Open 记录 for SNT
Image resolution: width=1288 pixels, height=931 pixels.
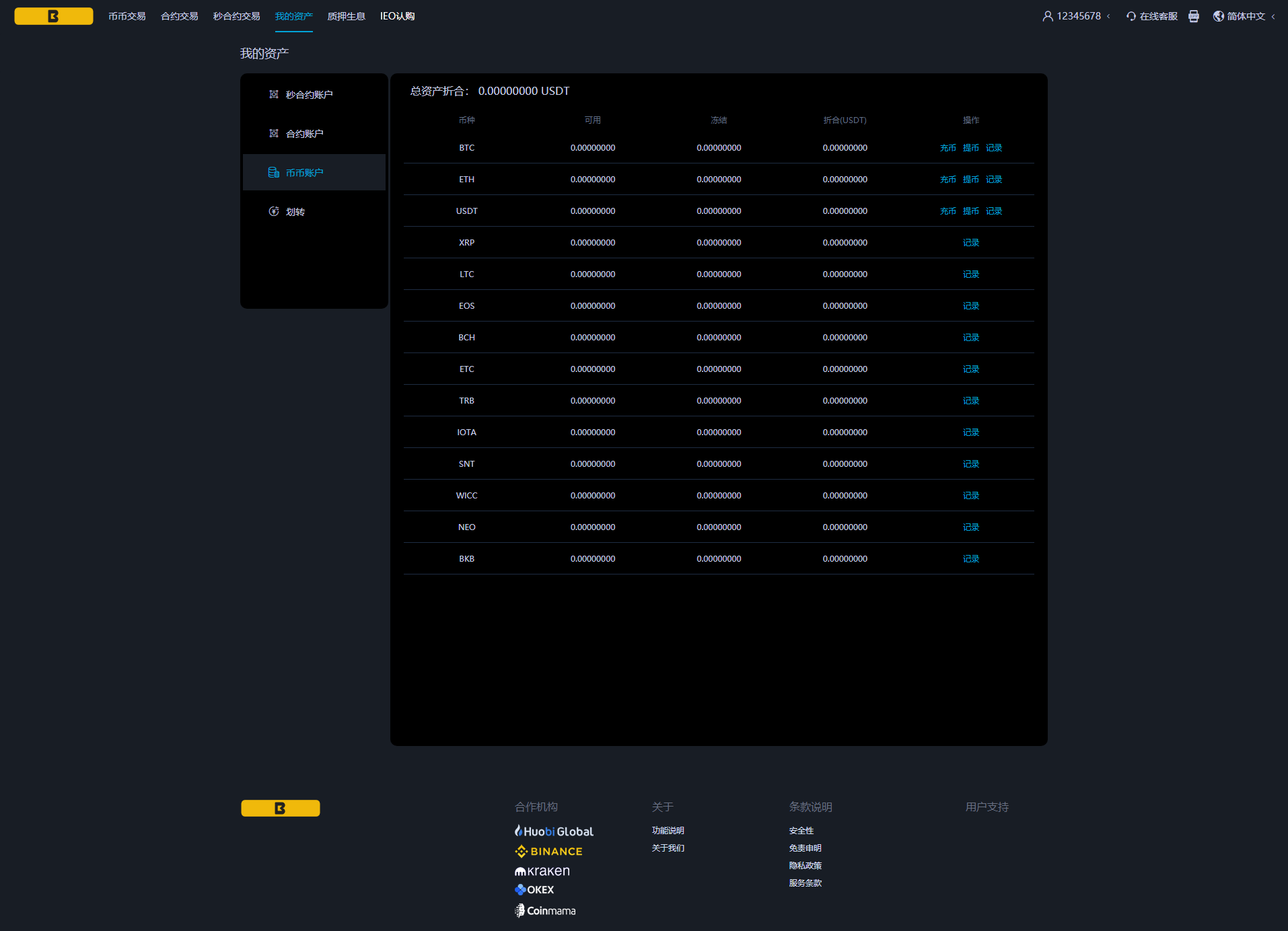click(971, 463)
